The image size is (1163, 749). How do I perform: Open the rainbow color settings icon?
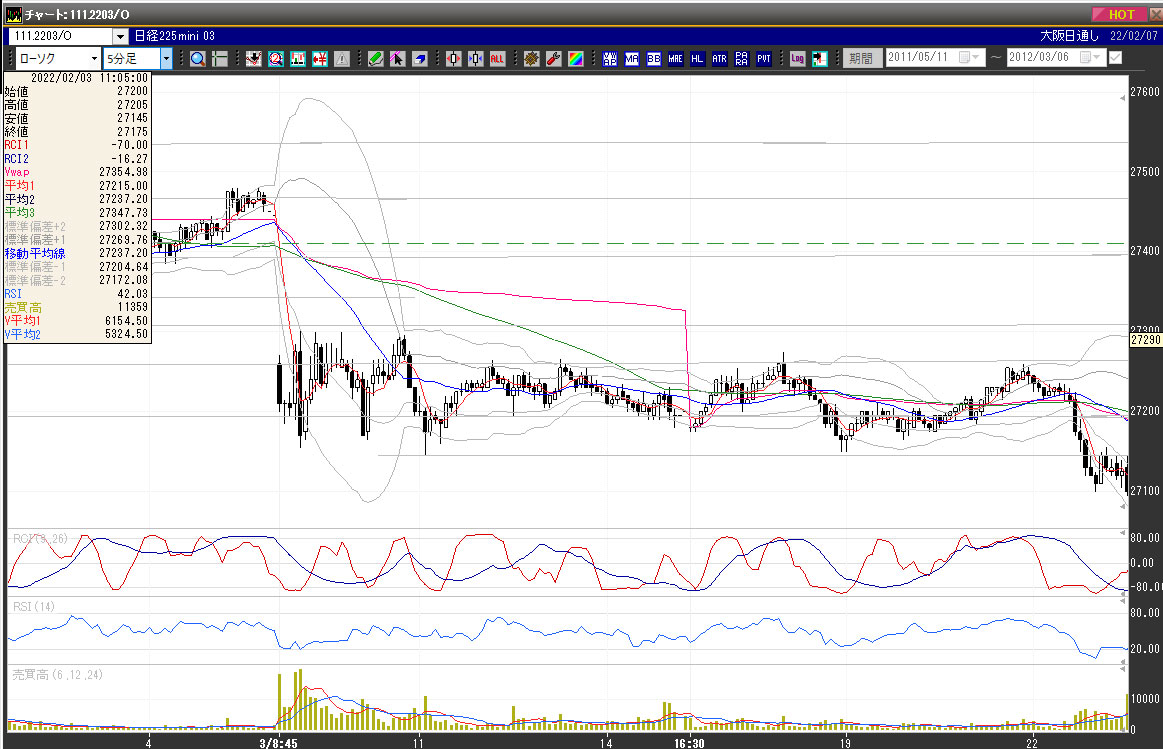point(576,59)
